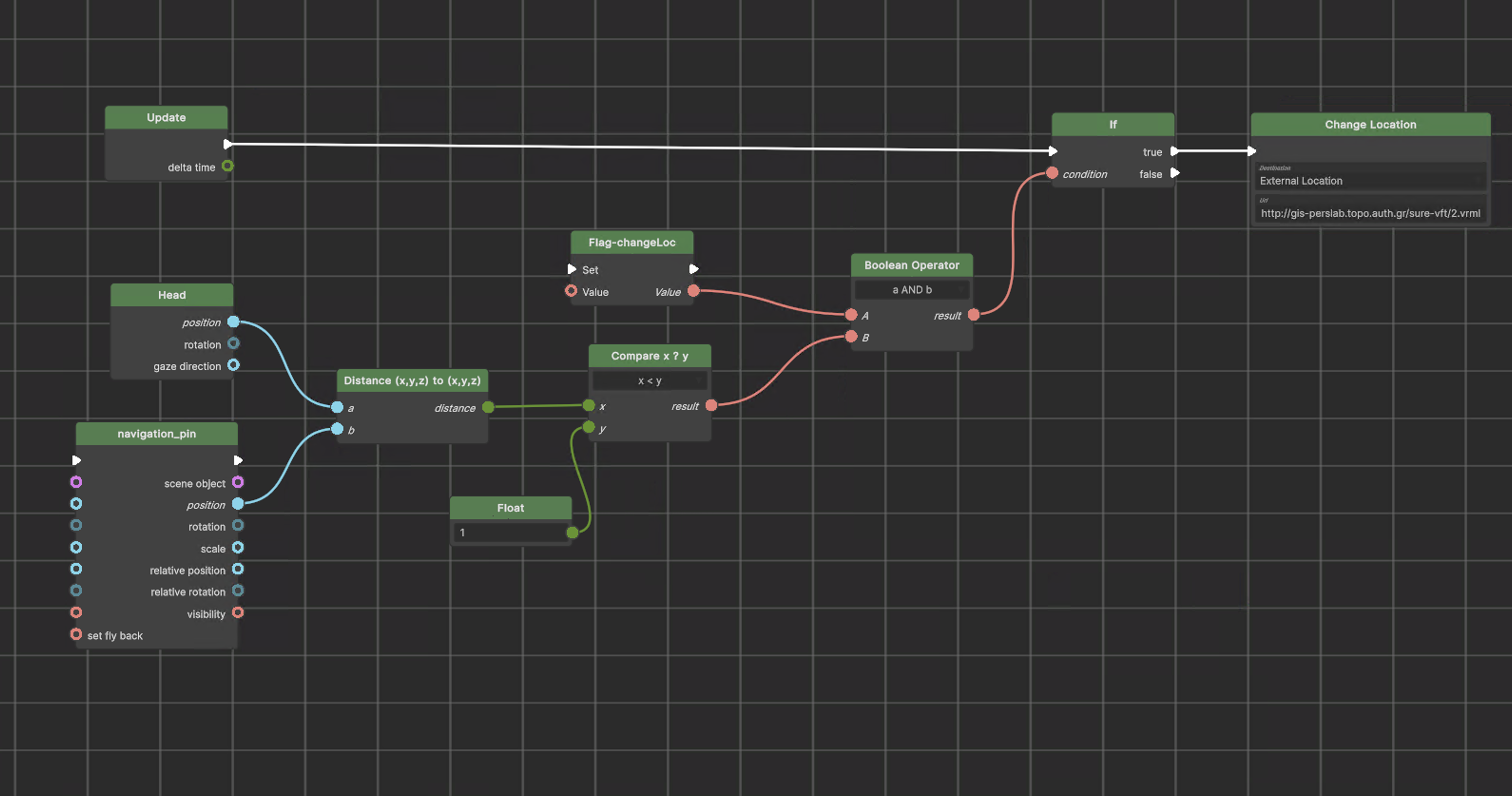Click Flag-changeLoc Value input port
This screenshot has width=1512, height=796.
coord(571,291)
